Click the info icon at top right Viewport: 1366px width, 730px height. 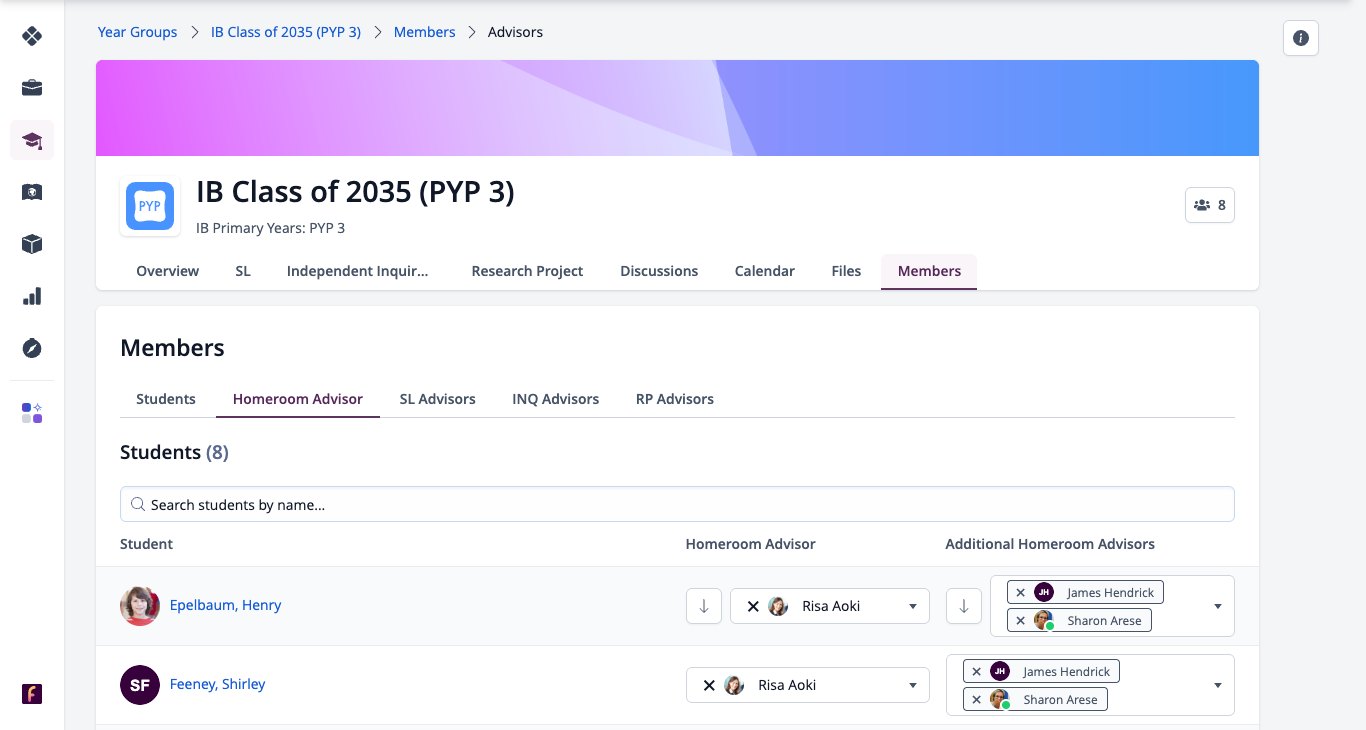(x=1301, y=38)
